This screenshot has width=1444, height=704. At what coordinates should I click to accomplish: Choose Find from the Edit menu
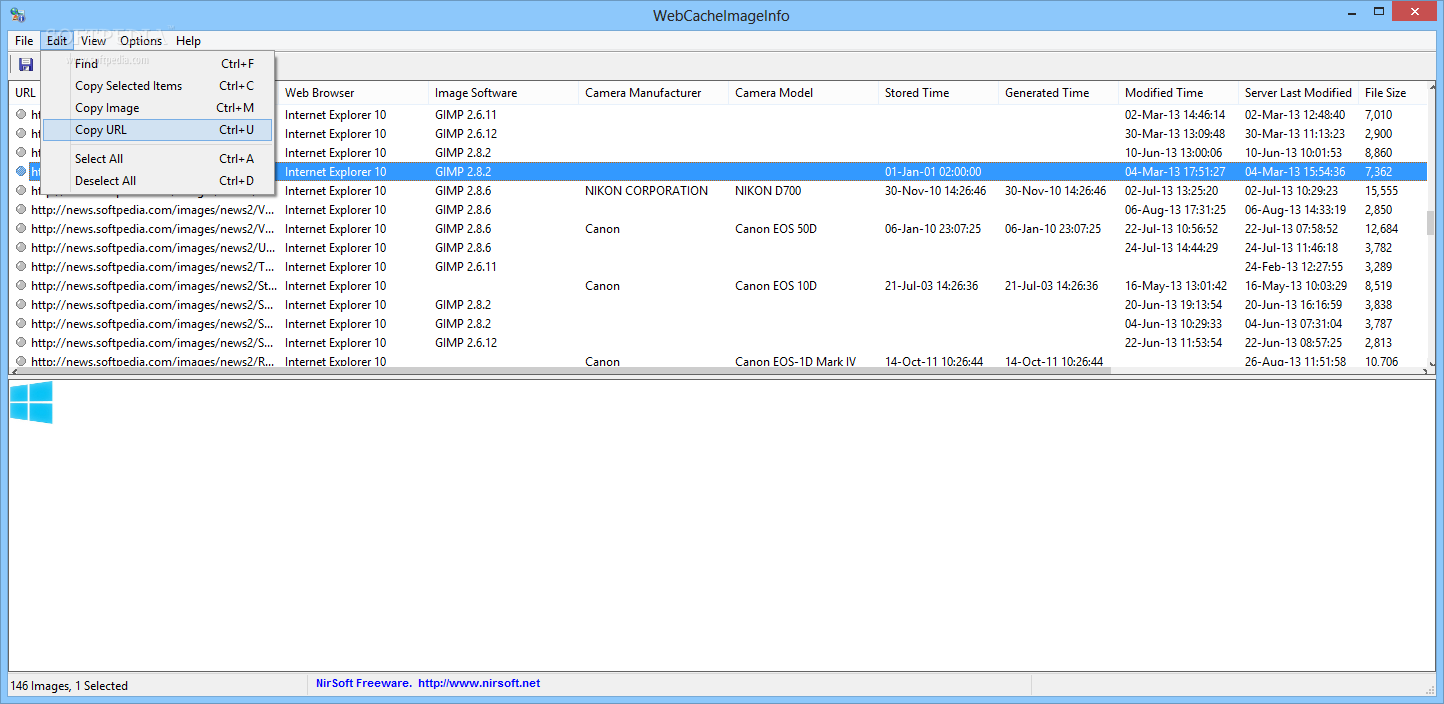[x=158, y=64]
